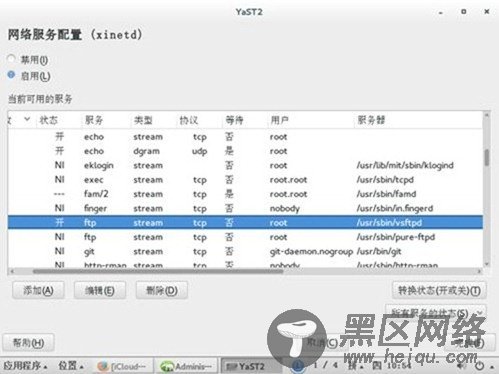
Task: Open the 所有服务的状态(S) dropdown
Action: click(x=435, y=313)
